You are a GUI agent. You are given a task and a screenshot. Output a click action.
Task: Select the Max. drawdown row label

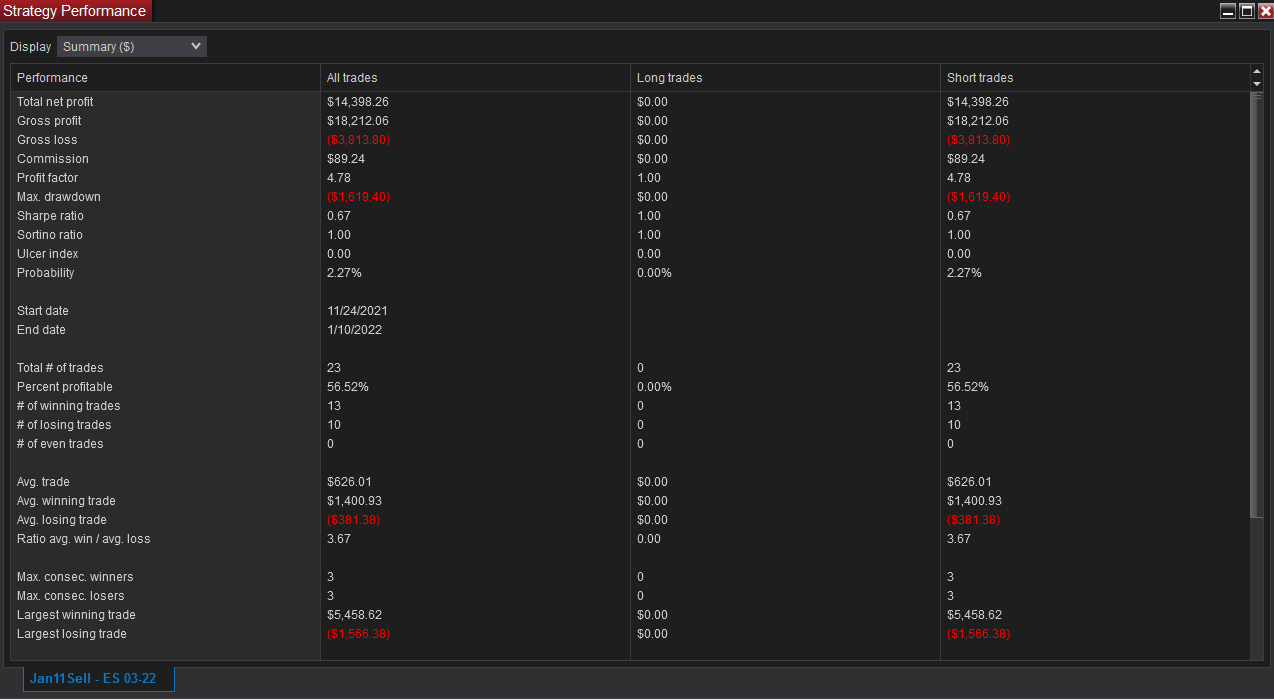tap(59, 197)
